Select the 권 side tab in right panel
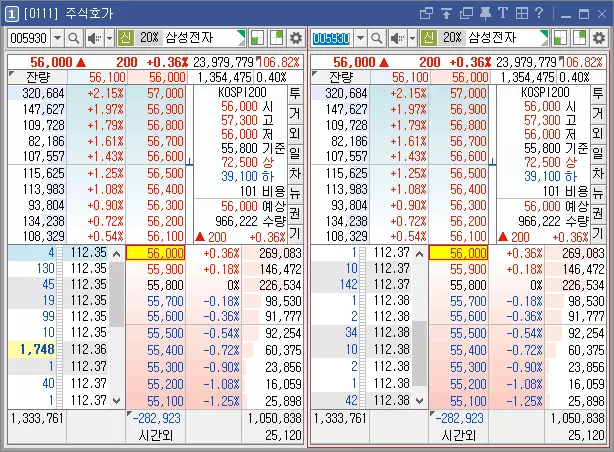The image size is (614, 452). (x=598, y=213)
